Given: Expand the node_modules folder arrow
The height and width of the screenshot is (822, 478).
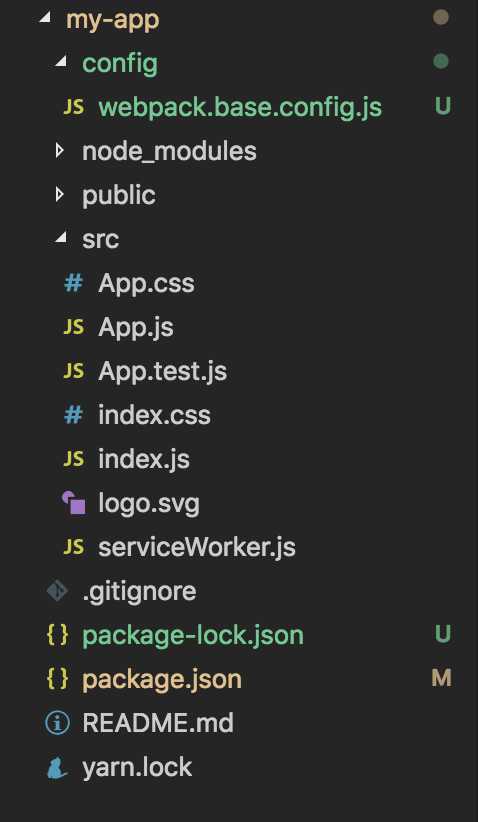Looking at the screenshot, I should (60, 151).
